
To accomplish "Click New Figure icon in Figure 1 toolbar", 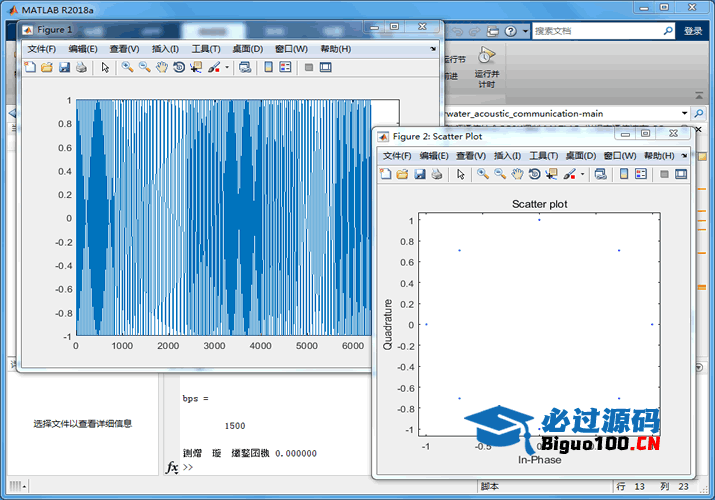I will click(30, 67).
